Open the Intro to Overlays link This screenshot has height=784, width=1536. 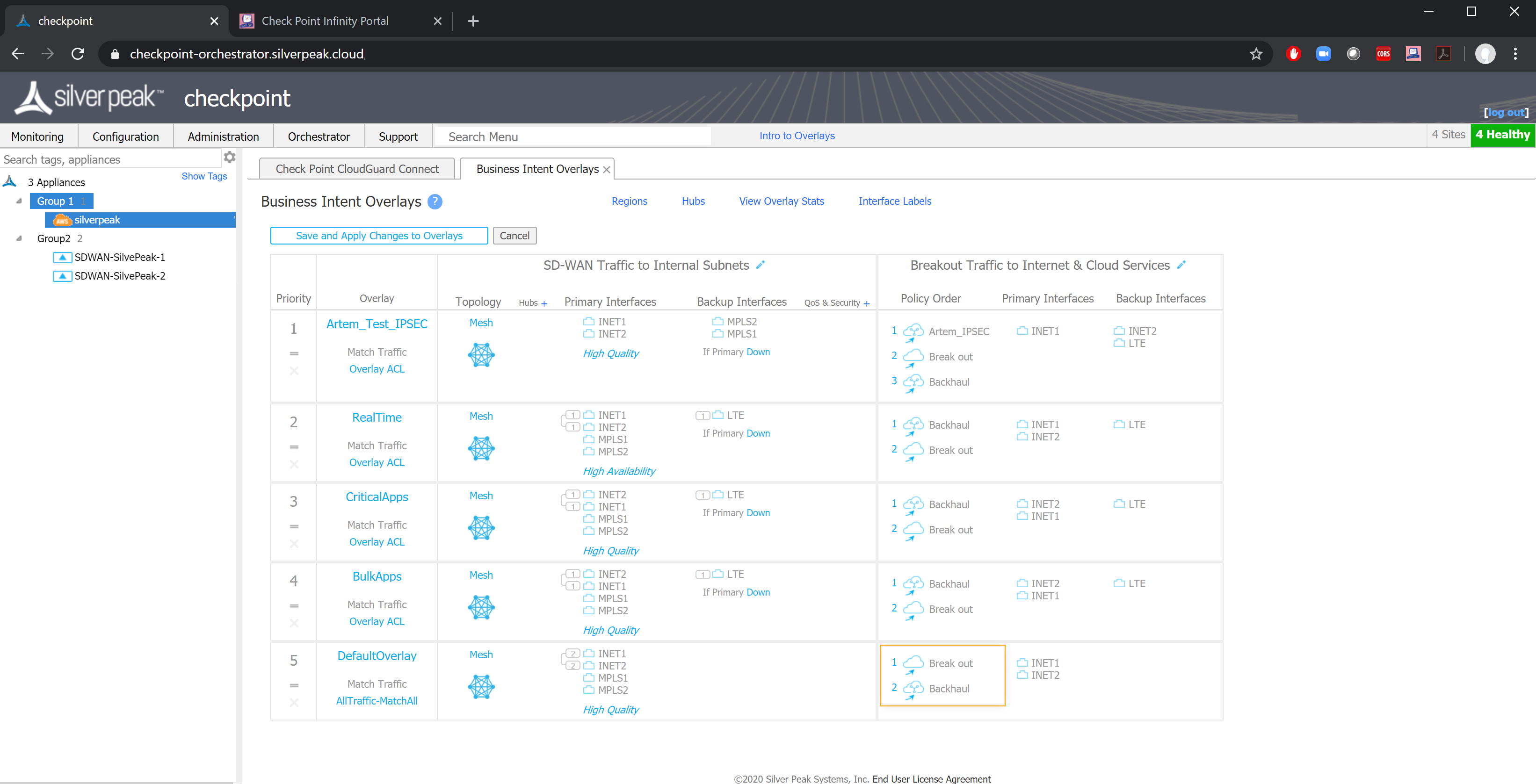[797, 135]
